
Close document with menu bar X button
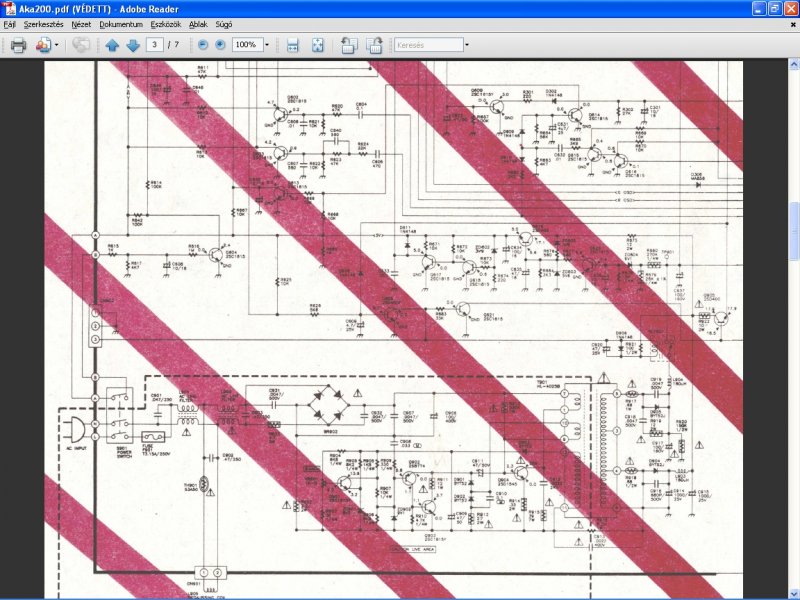793,24
